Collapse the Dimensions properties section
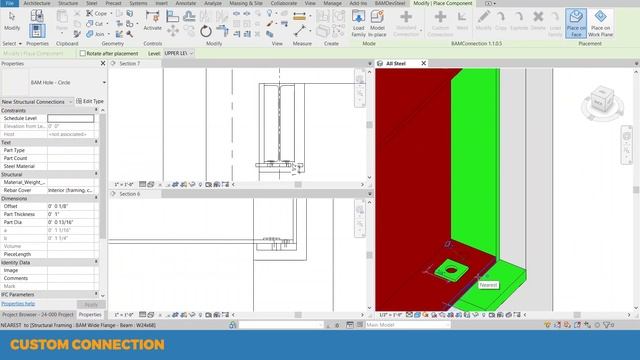640x360 pixels. (x=96, y=198)
